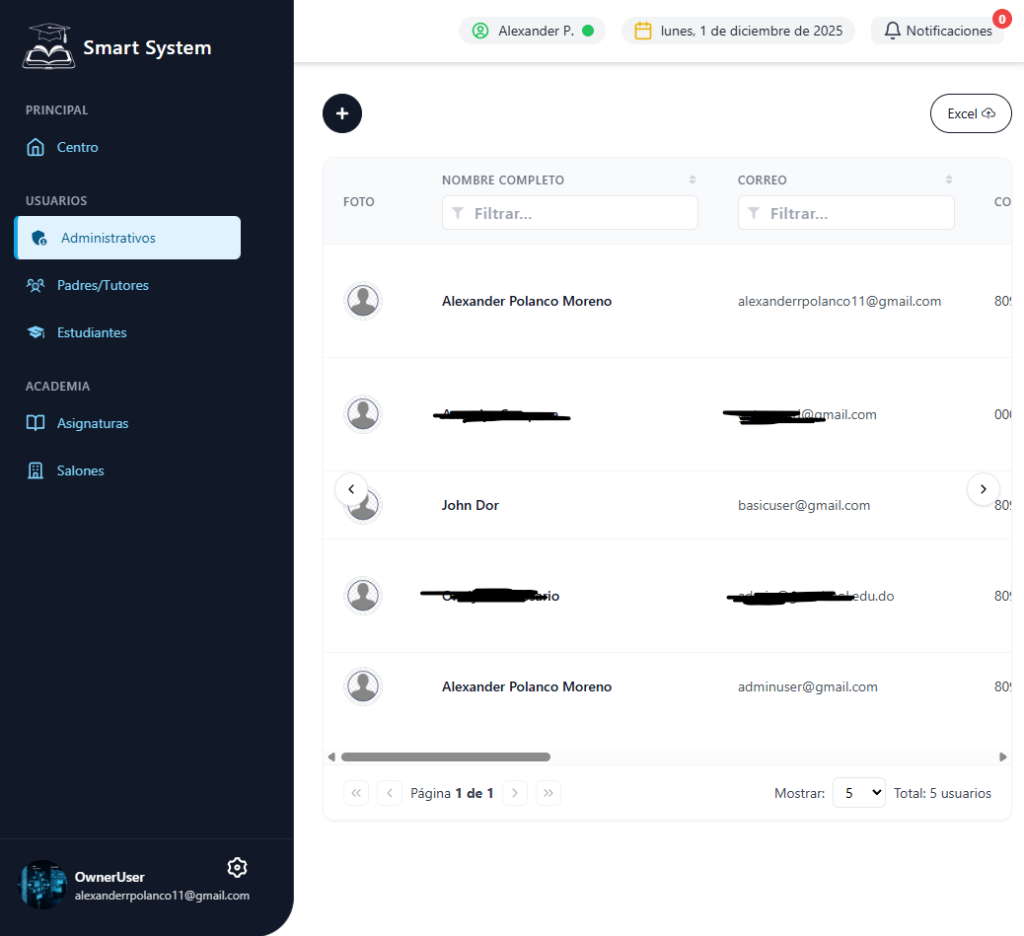Click the horizontal table scrollbar

pyautogui.click(x=446, y=757)
